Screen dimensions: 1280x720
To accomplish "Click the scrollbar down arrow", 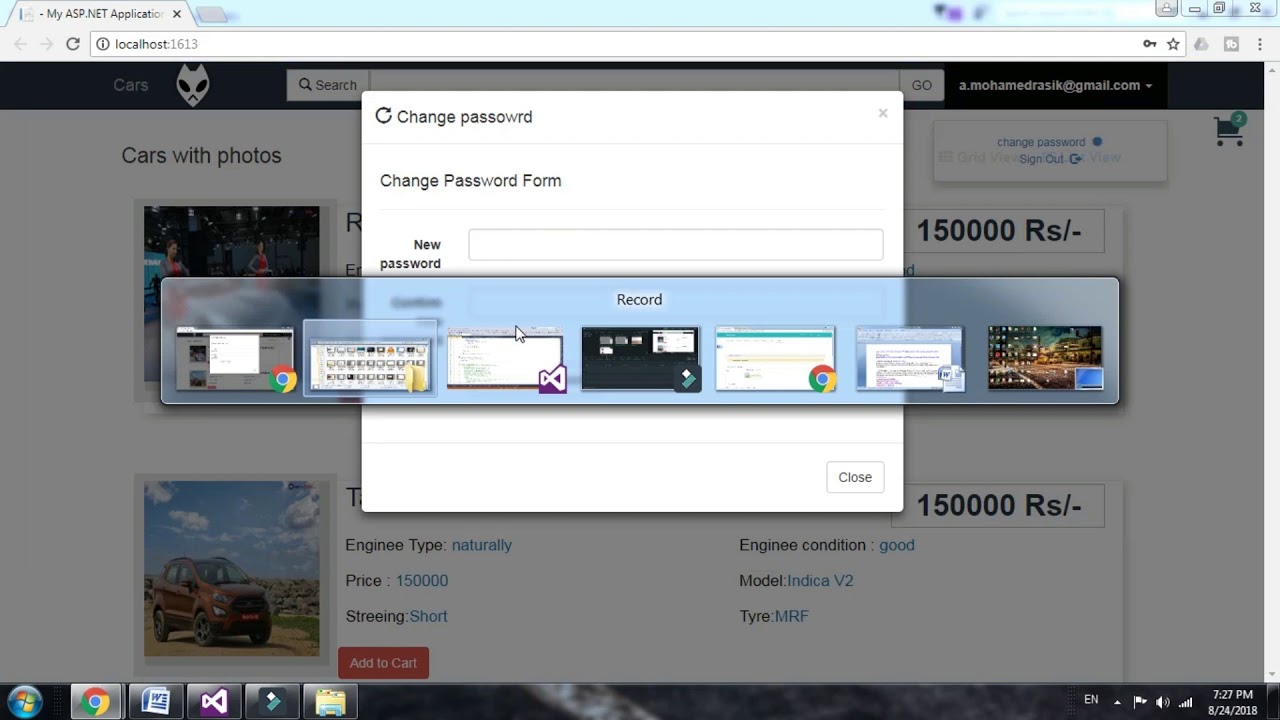I will (1272, 675).
